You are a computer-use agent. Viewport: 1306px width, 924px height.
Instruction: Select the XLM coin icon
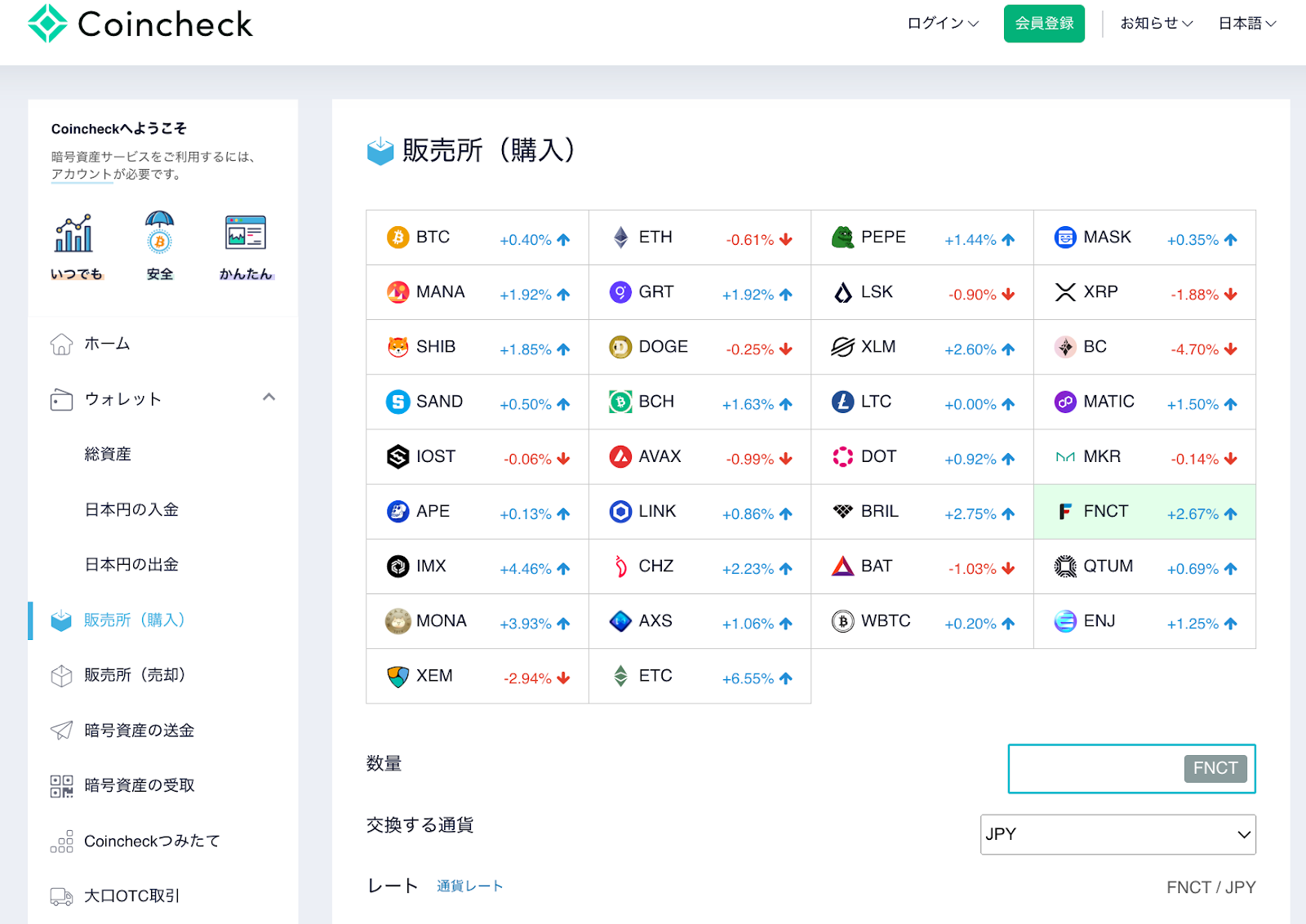click(842, 347)
